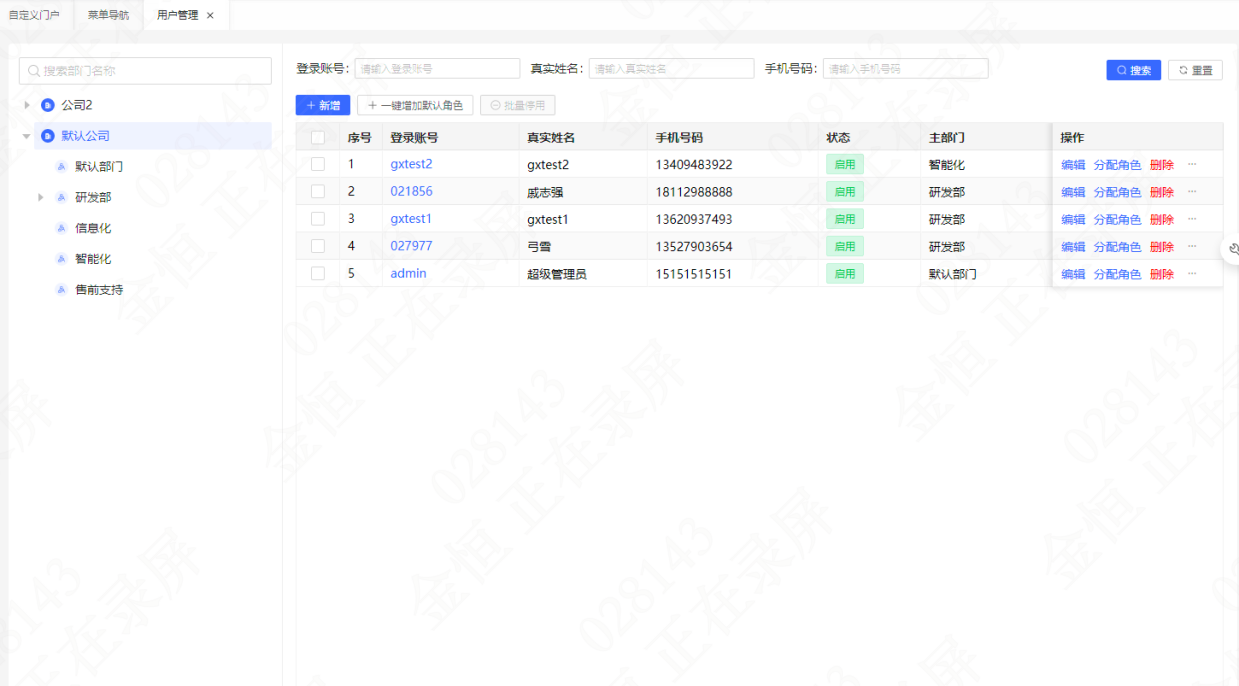Click the 默认公司 company icon
The width and height of the screenshot is (1239, 686).
point(47,136)
